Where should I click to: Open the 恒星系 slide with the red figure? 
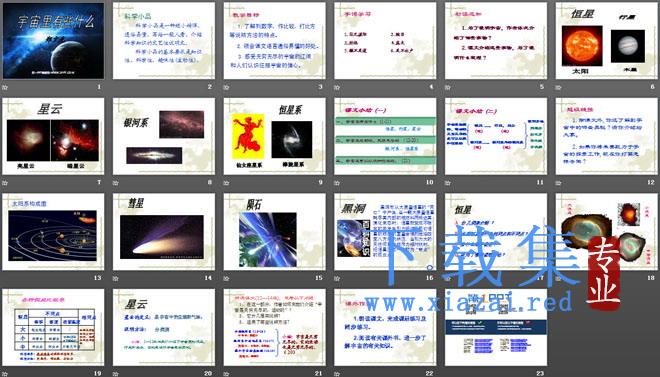pos(274,136)
